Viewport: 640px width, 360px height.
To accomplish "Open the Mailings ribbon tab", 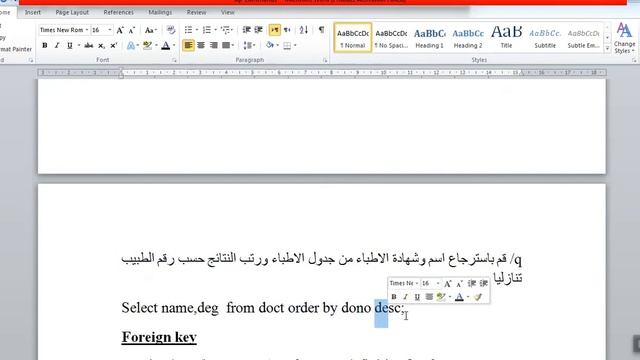I will tap(160, 12).
